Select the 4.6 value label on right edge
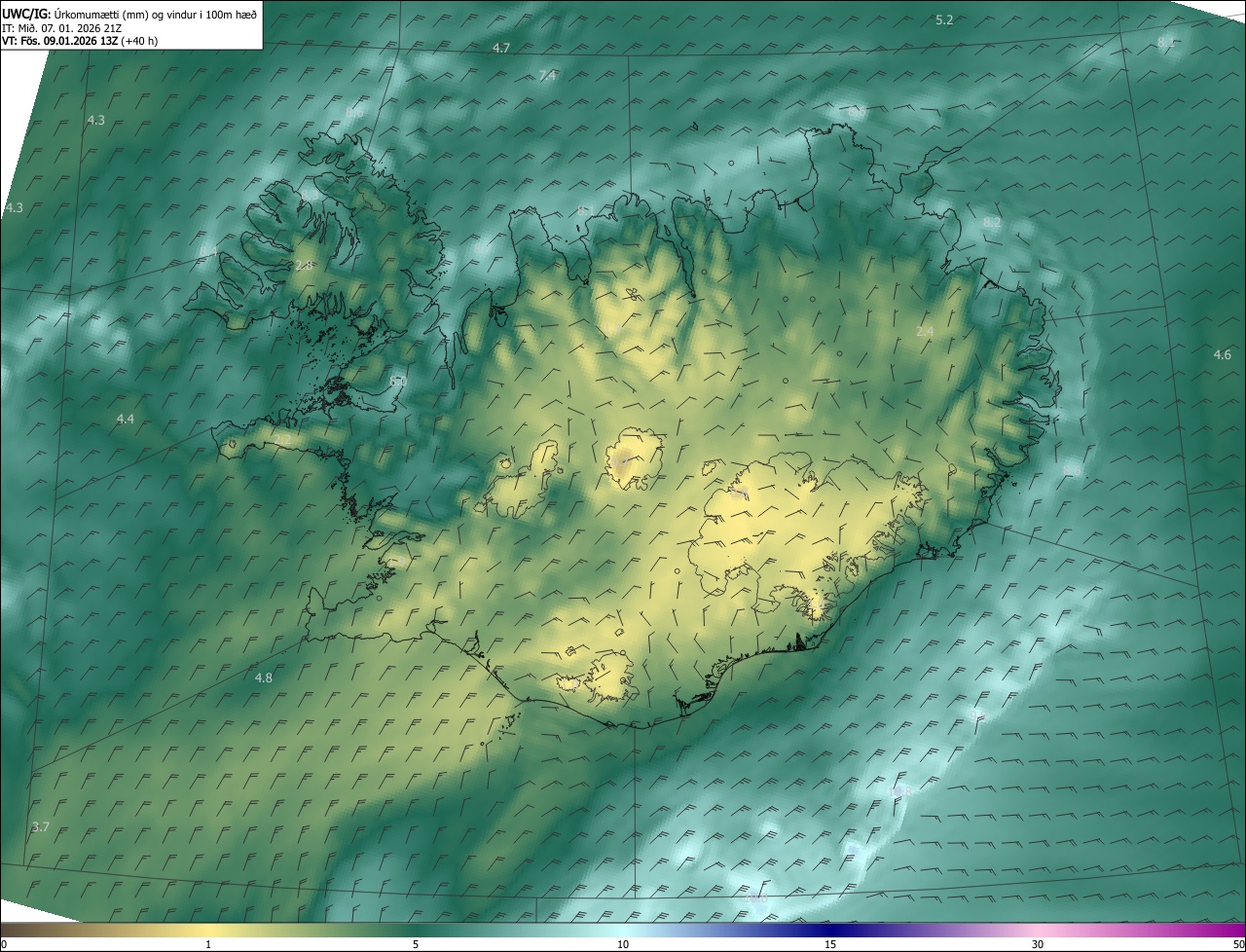The height and width of the screenshot is (952, 1246). tap(1223, 355)
